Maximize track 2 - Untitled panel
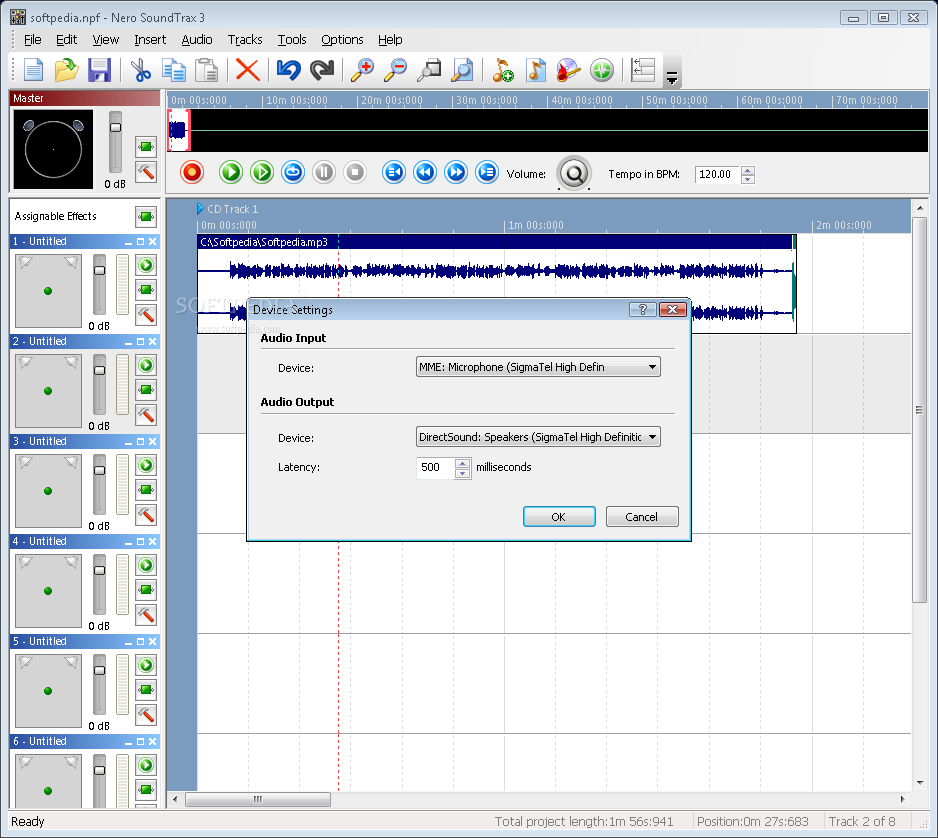 tap(141, 342)
